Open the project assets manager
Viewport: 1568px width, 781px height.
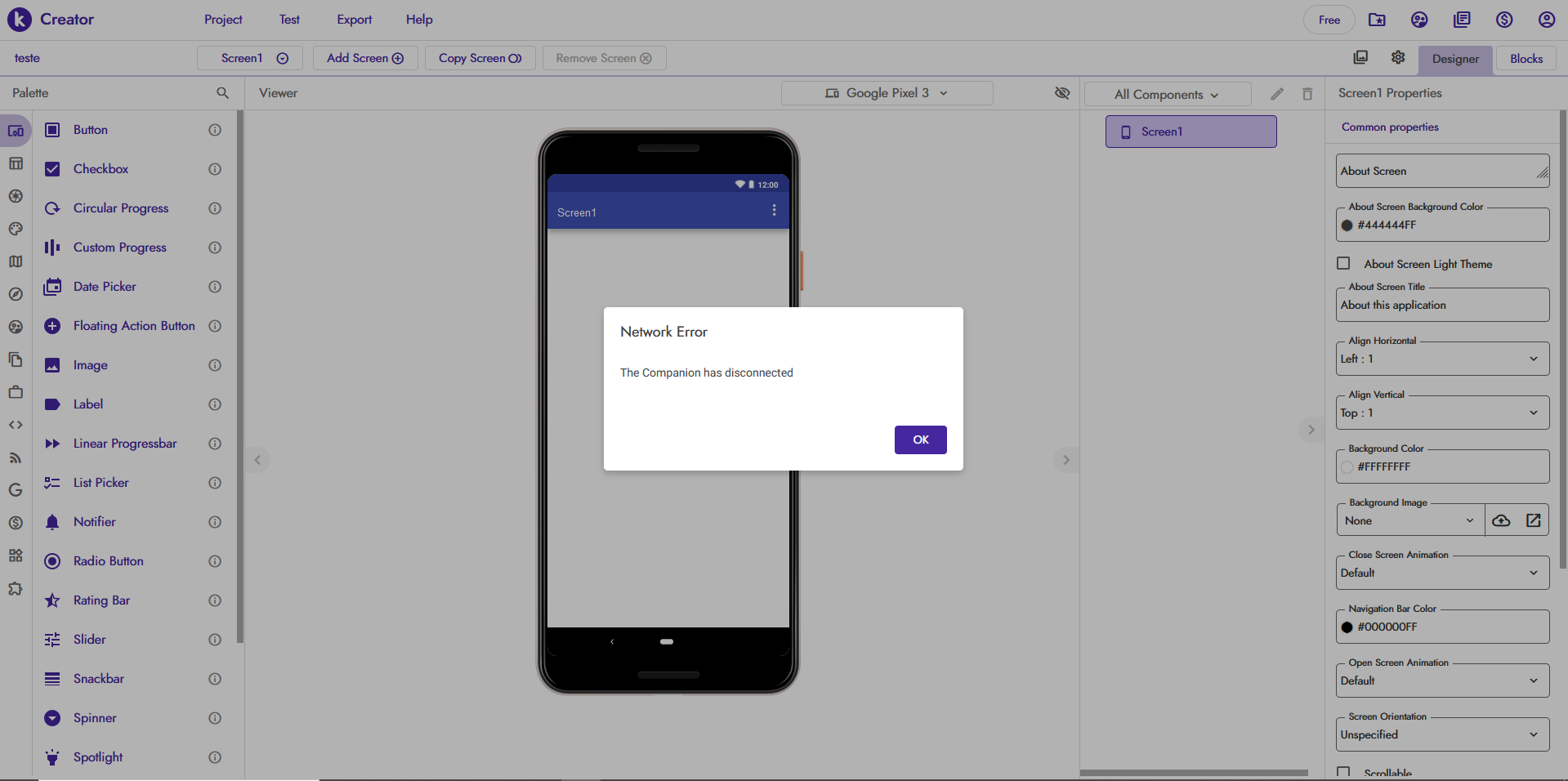click(x=1361, y=57)
